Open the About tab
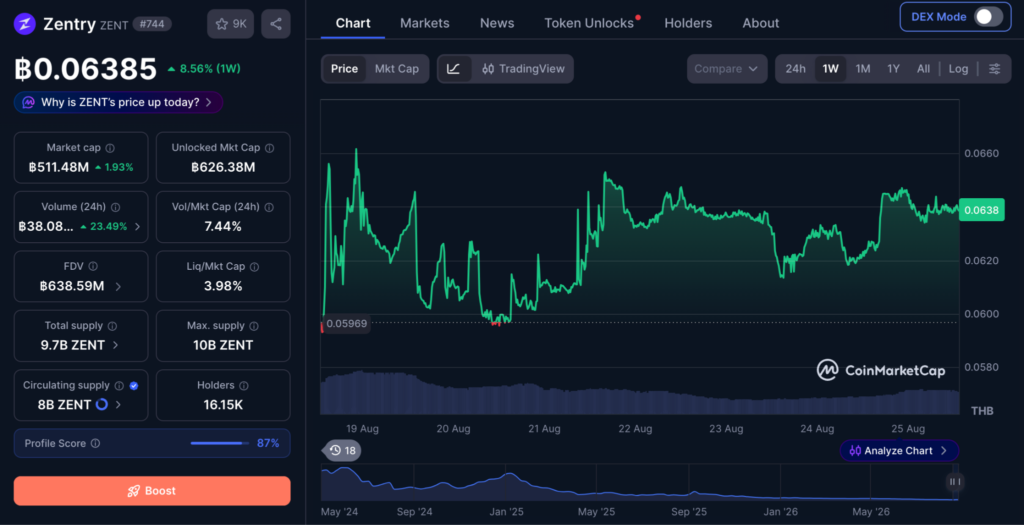The image size is (1024, 525). (761, 23)
